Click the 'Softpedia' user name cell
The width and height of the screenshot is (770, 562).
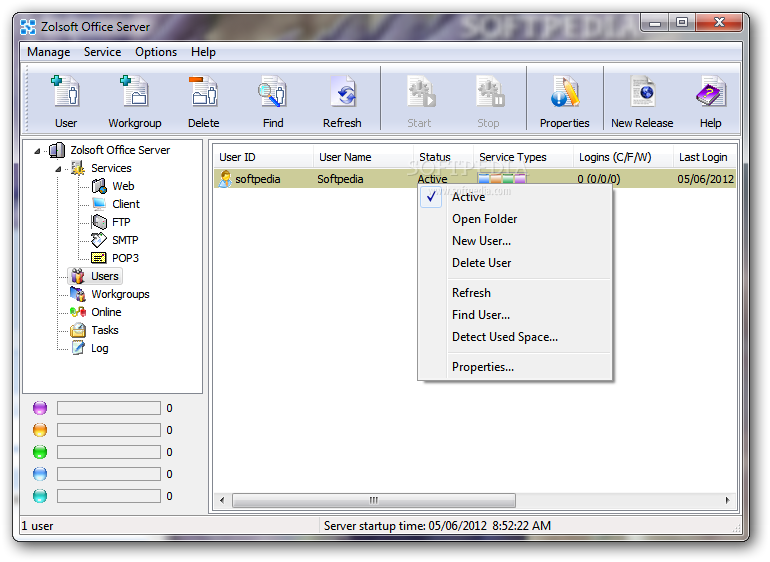coord(340,179)
